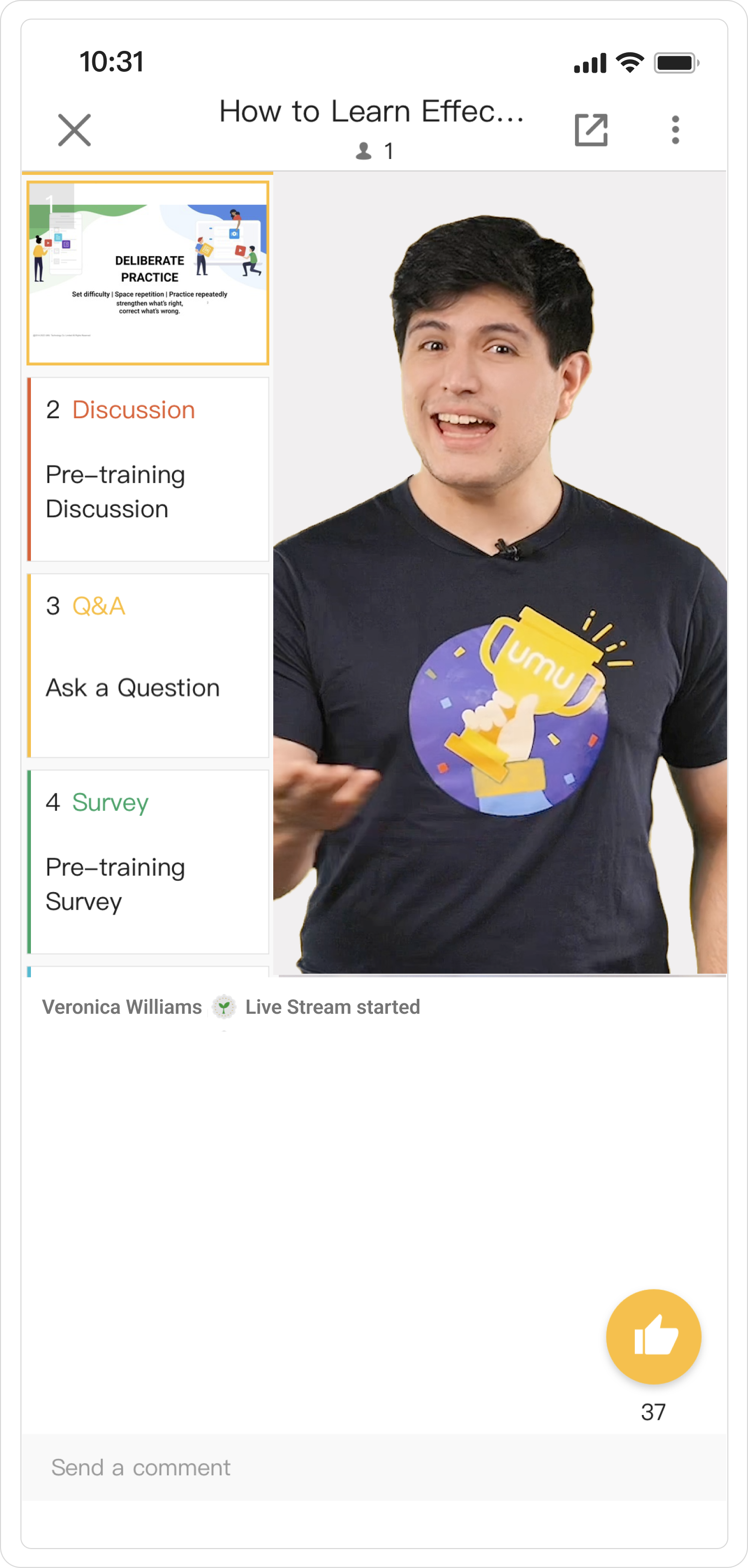Click the Live Stream started message

333,1007
